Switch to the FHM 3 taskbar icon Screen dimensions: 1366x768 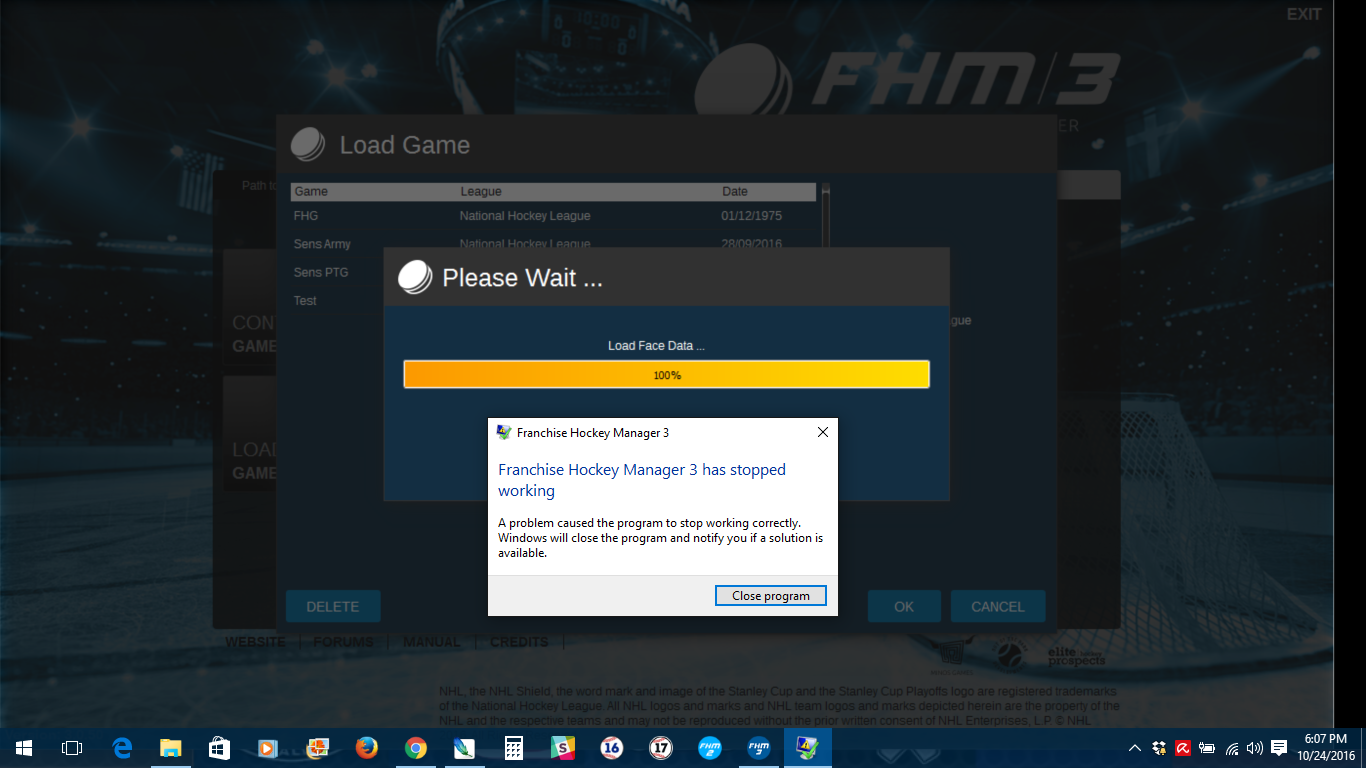759,748
